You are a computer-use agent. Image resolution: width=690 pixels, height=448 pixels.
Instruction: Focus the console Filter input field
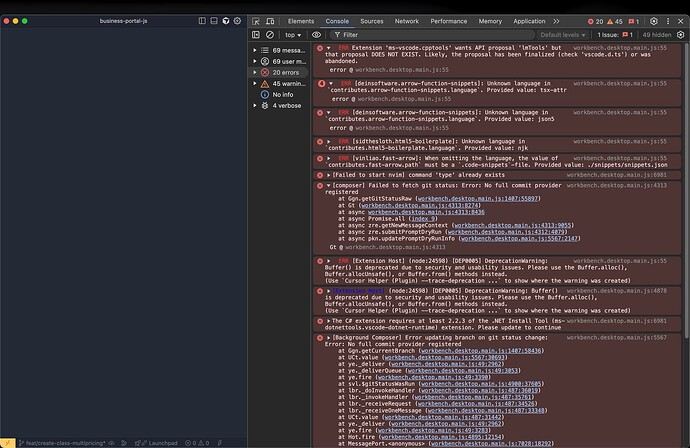[x=433, y=35]
